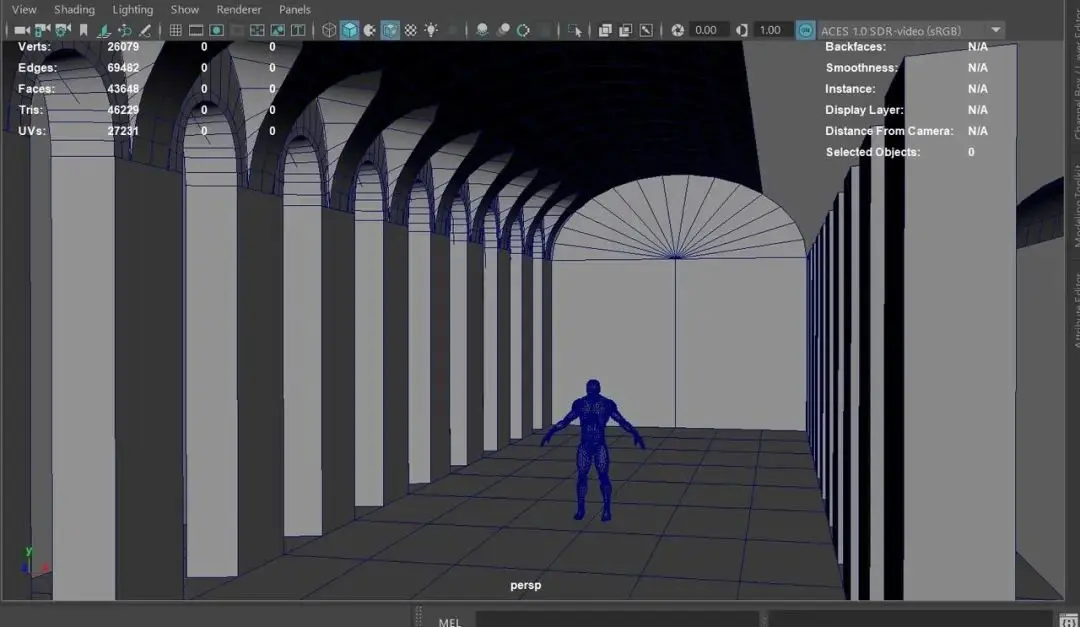Click the MEL script type label
The height and width of the screenshot is (627, 1080).
click(450, 621)
